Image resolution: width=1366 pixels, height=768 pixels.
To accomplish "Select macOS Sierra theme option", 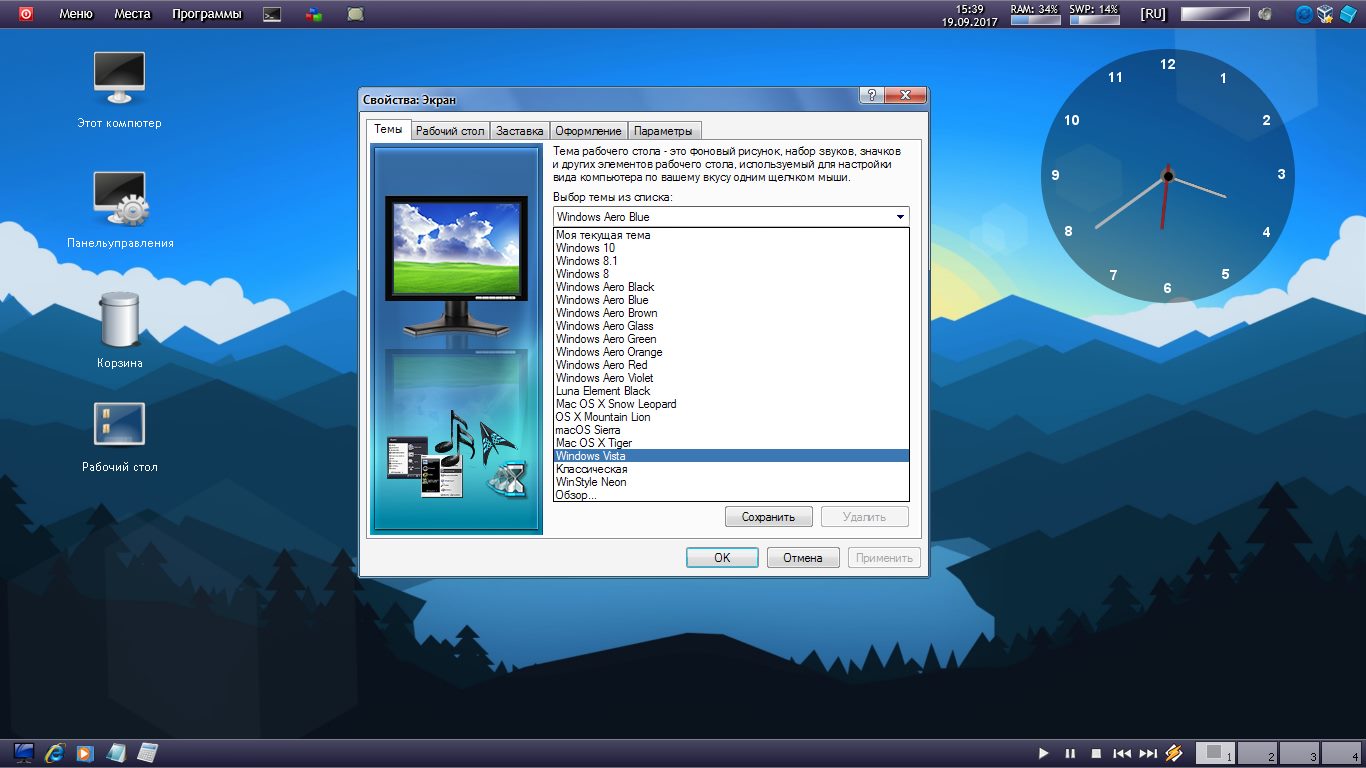I will click(x=588, y=430).
